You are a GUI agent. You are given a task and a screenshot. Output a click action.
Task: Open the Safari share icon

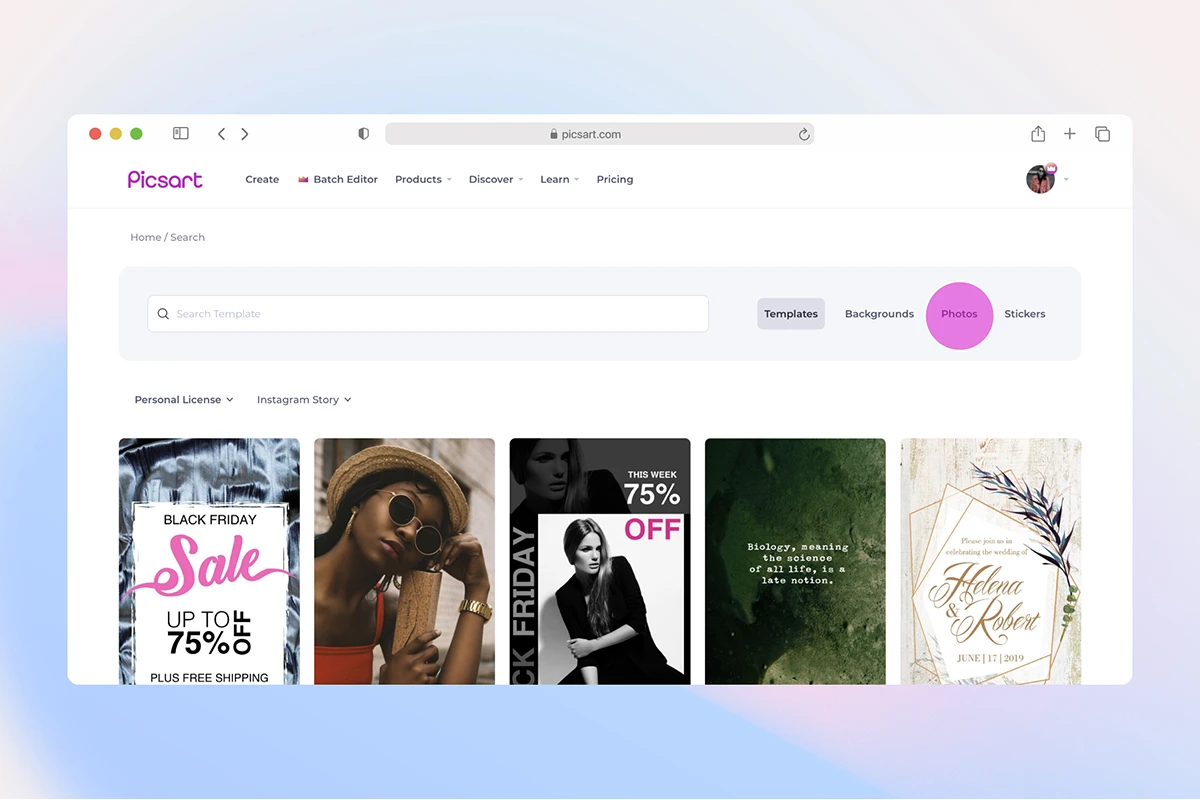click(x=1038, y=134)
